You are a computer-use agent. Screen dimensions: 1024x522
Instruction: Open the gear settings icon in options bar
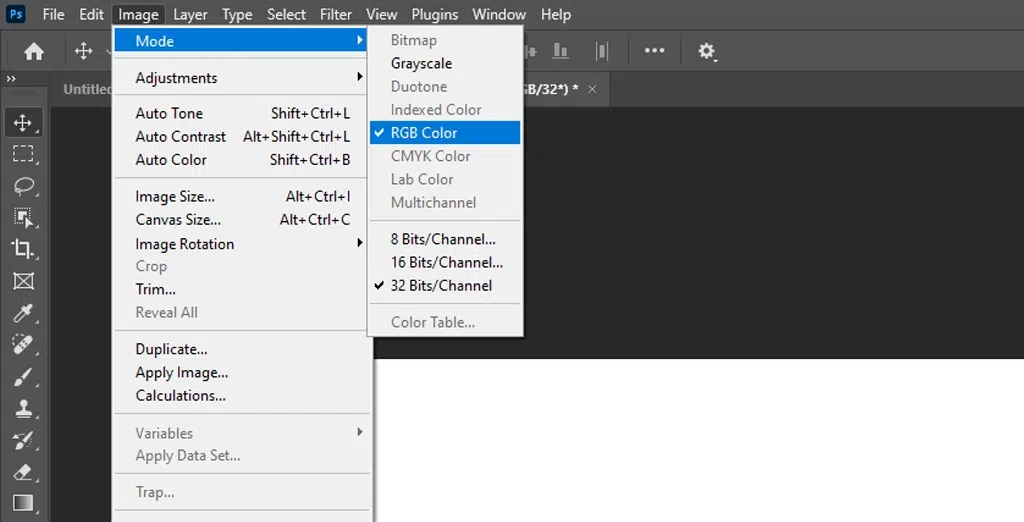click(x=707, y=51)
